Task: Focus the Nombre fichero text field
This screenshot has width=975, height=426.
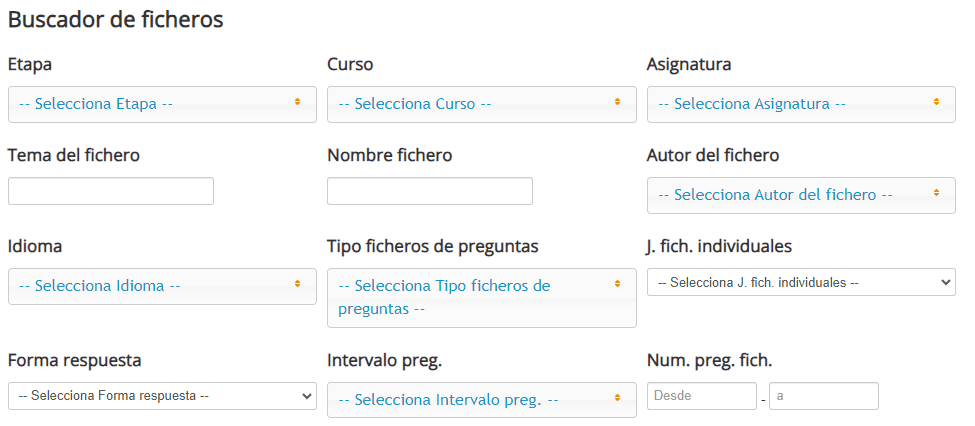Action: (430, 191)
